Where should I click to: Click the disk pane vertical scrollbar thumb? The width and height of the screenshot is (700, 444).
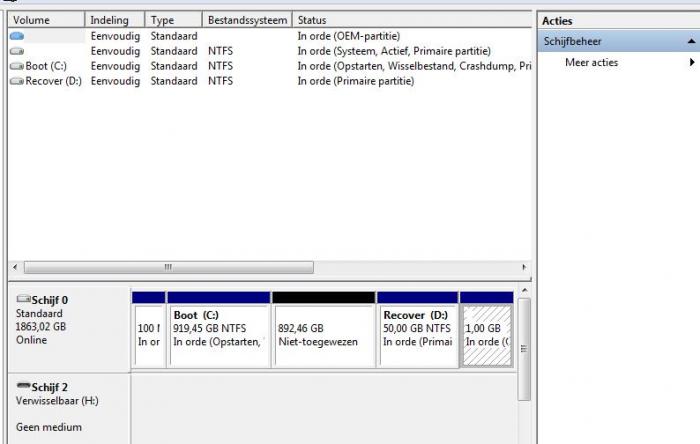click(x=525, y=349)
